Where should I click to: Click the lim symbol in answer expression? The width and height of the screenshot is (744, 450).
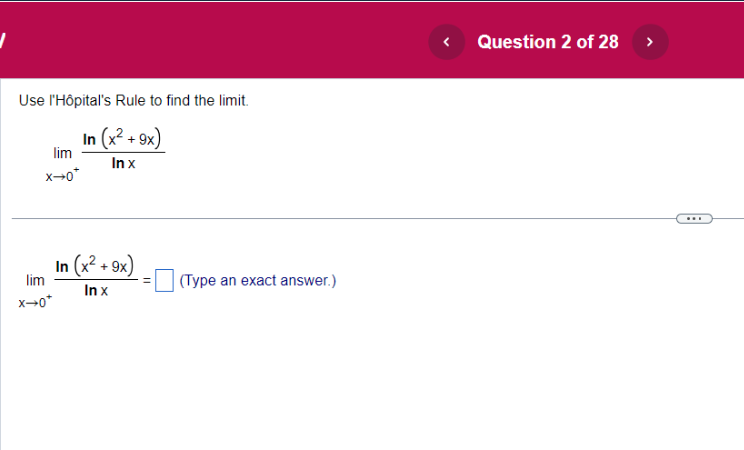pos(35,281)
